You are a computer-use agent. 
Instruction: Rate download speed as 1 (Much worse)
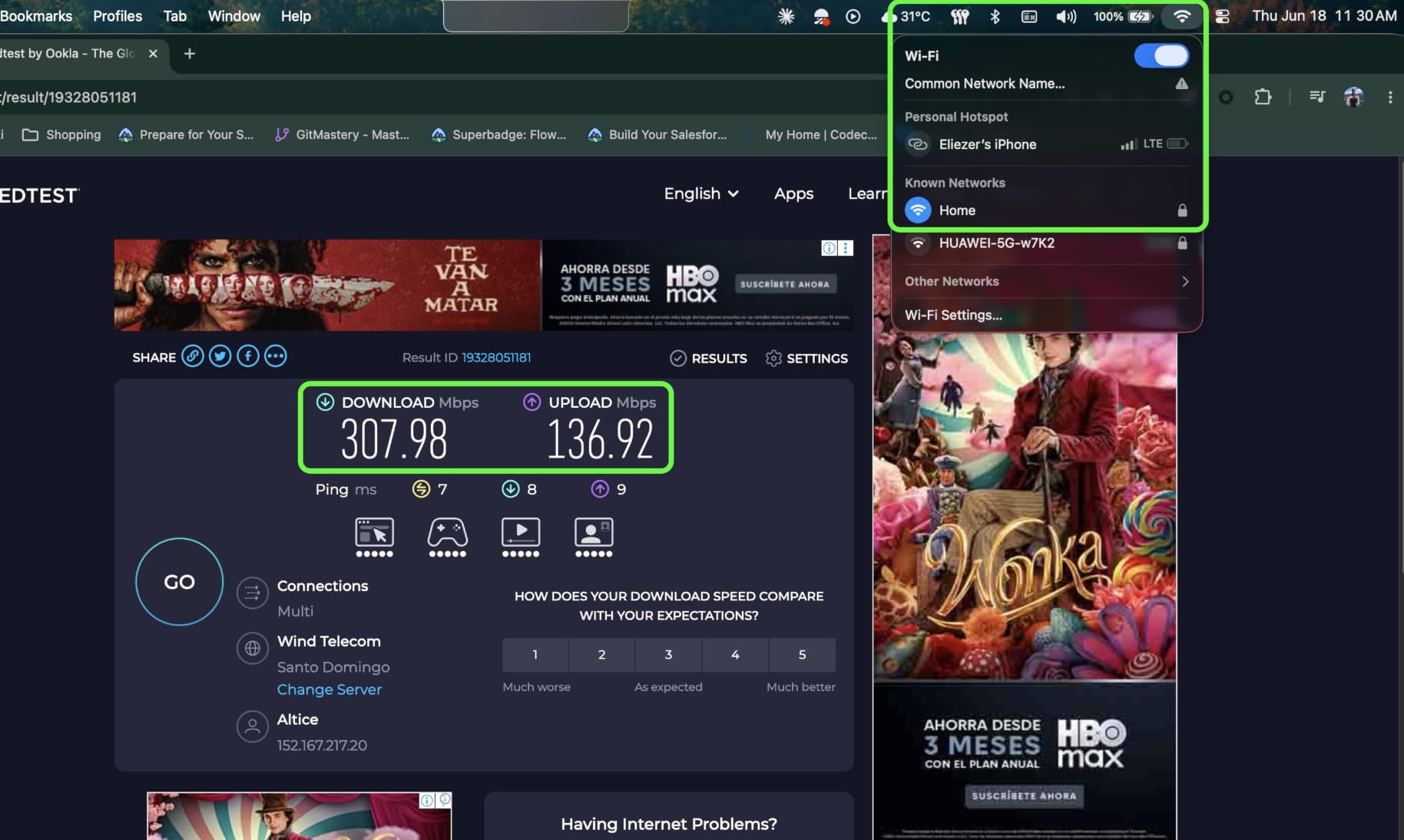click(x=535, y=655)
